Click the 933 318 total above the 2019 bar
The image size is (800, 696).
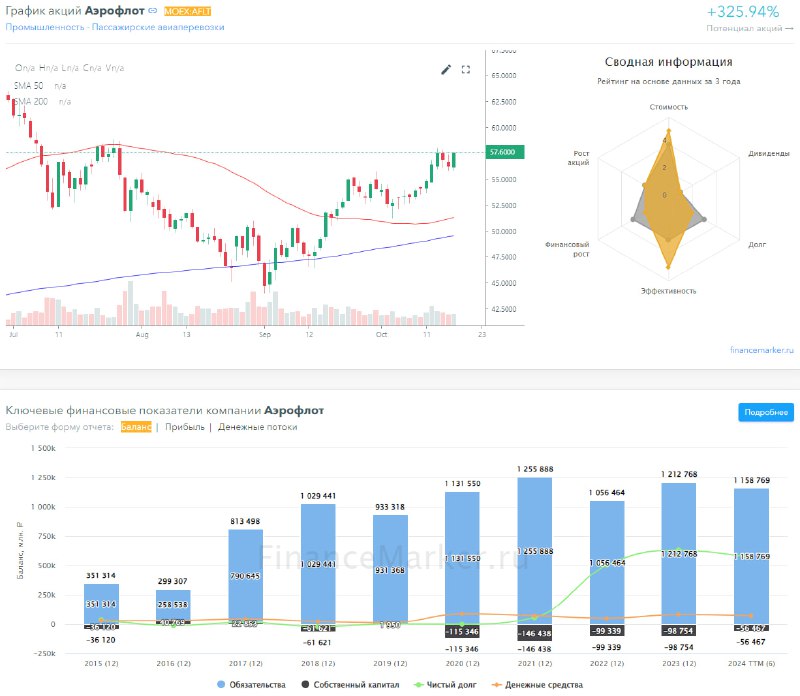point(390,507)
